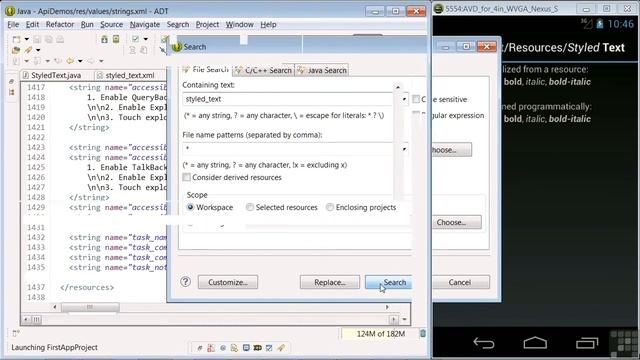Click the Launching FirstAppProject status text

coord(54,347)
